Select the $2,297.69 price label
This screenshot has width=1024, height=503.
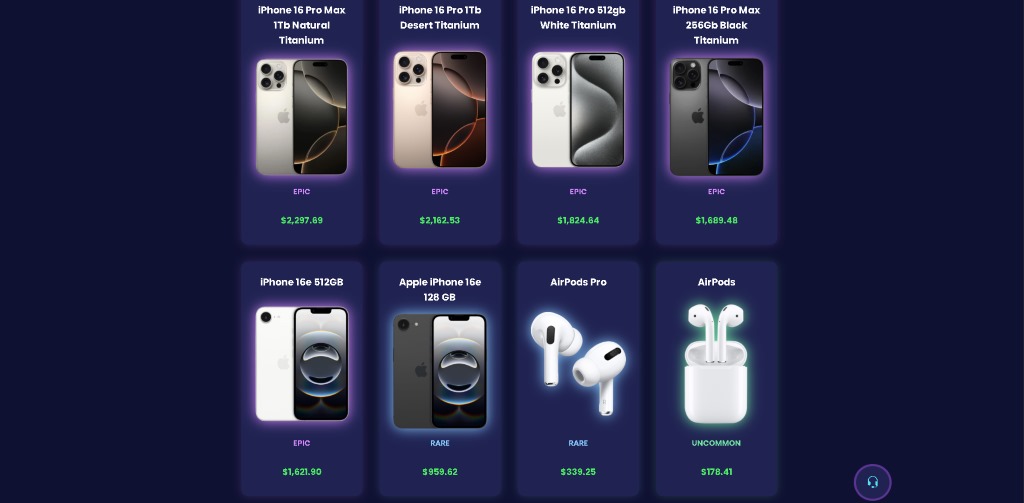tap(302, 220)
